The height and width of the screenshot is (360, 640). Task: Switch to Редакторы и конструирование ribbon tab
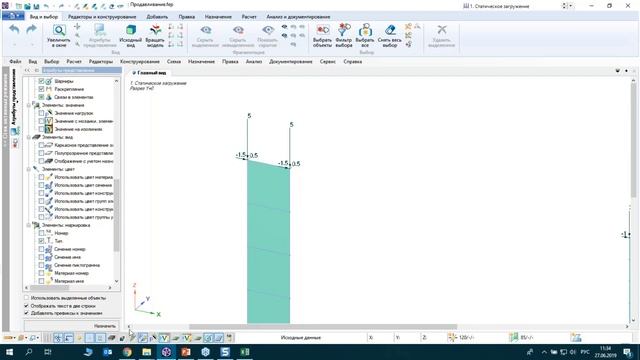102,17
